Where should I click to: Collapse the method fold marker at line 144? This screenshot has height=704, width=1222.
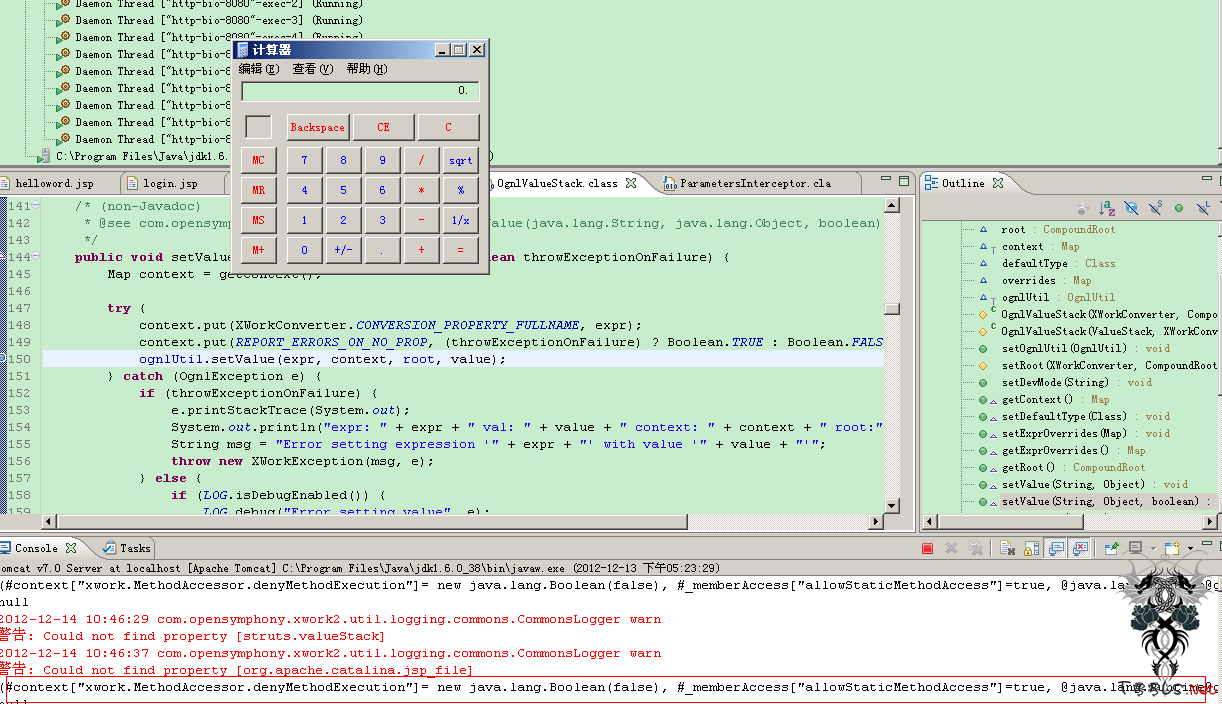point(37,256)
